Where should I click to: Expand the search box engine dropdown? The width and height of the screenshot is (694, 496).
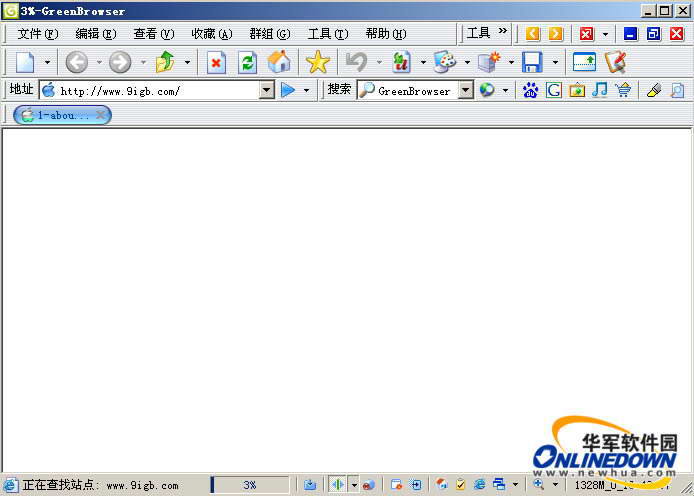coord(465,90)
